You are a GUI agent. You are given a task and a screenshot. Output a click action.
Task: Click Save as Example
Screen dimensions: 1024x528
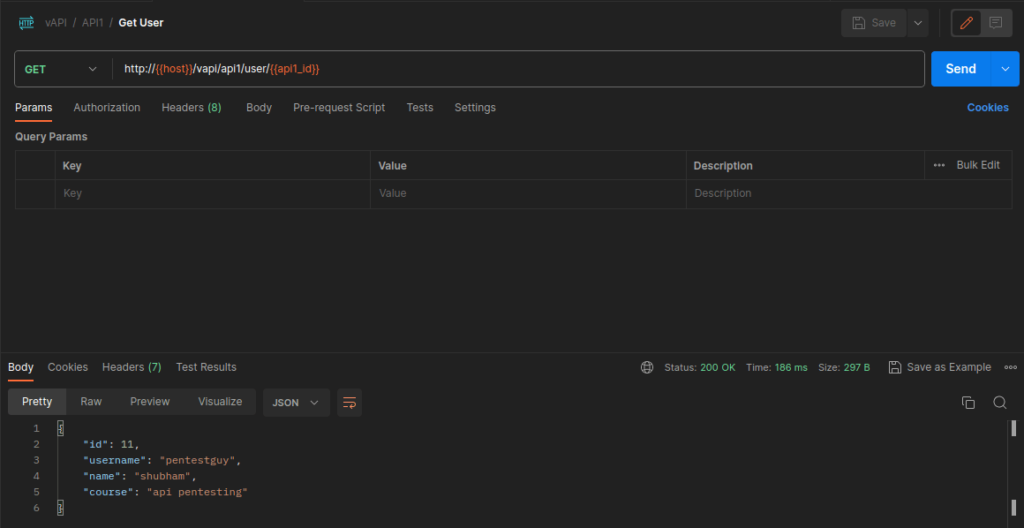coord(940,367)
